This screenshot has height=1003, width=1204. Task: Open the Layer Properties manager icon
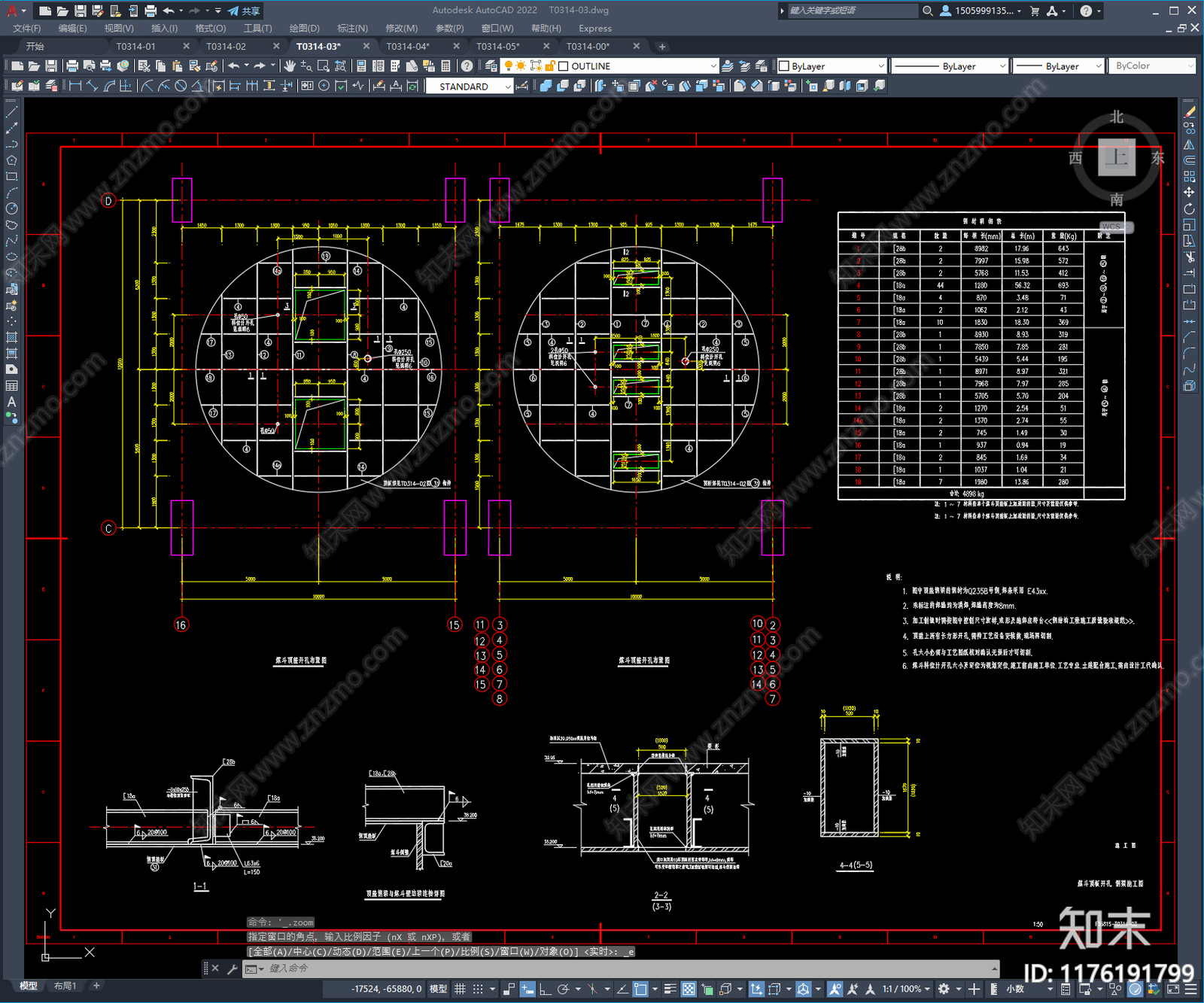491,66
